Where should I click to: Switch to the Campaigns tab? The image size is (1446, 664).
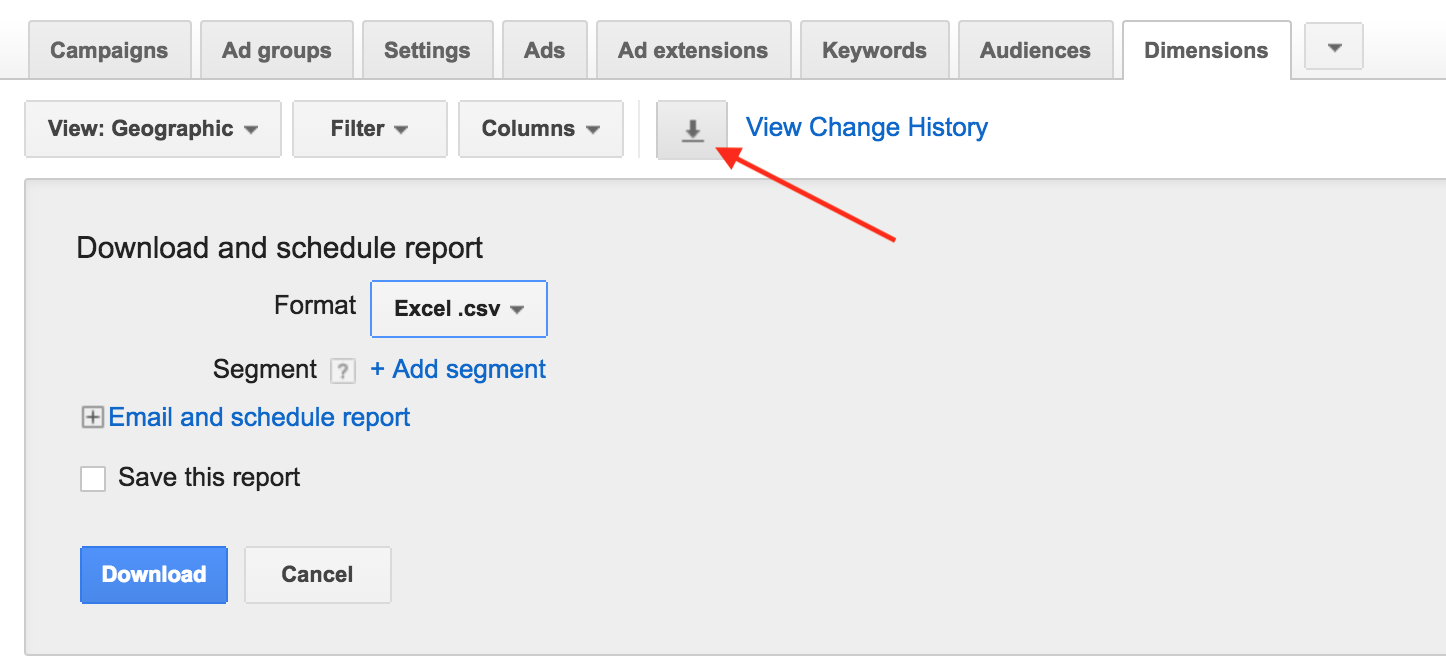(109, 50)
